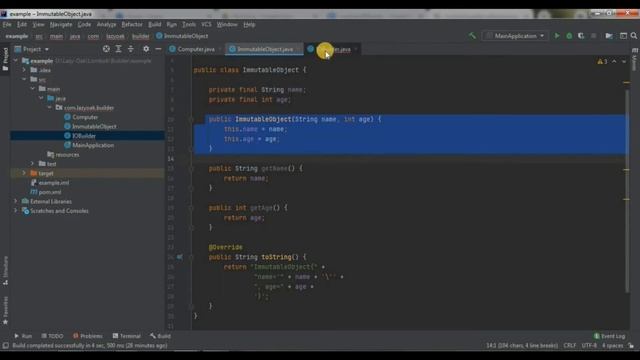
Task: Open the Build tool window
Action: tap(160, 336)
